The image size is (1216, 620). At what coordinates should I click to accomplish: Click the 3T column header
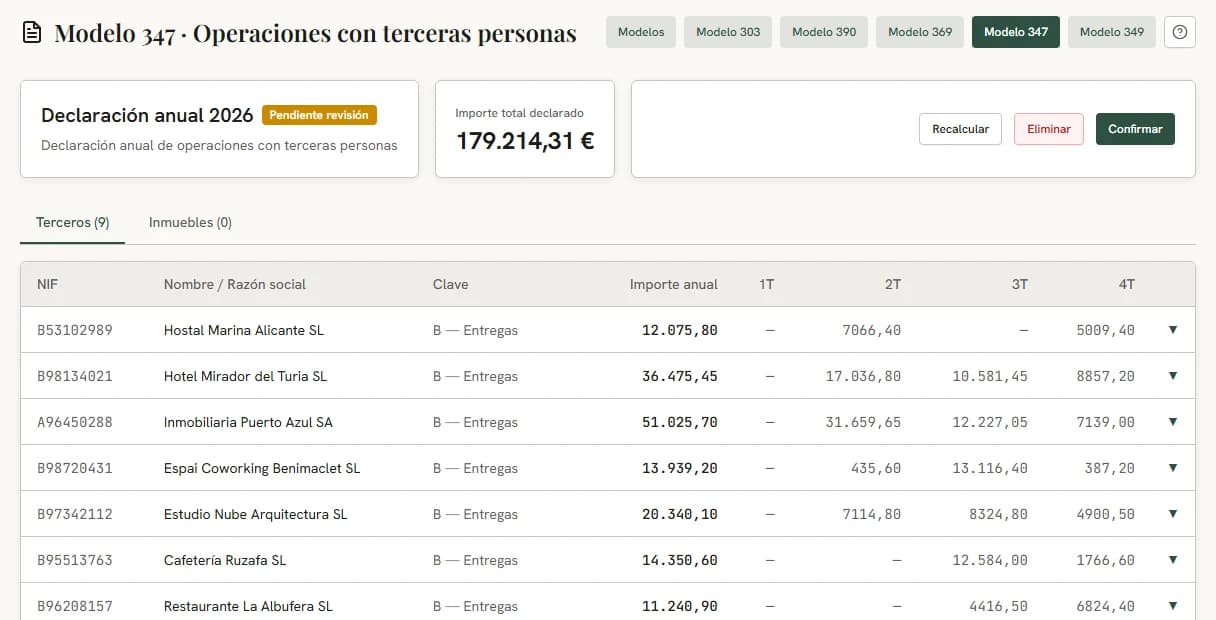tap(1020, 284)
